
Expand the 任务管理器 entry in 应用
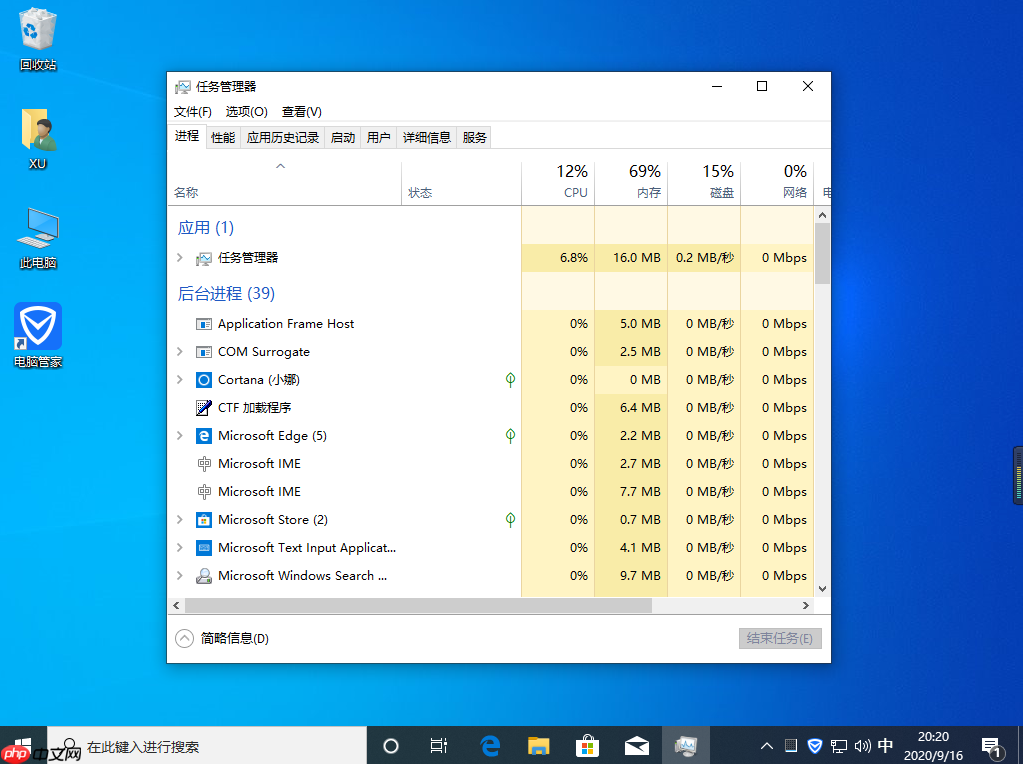tap(180, 257)
